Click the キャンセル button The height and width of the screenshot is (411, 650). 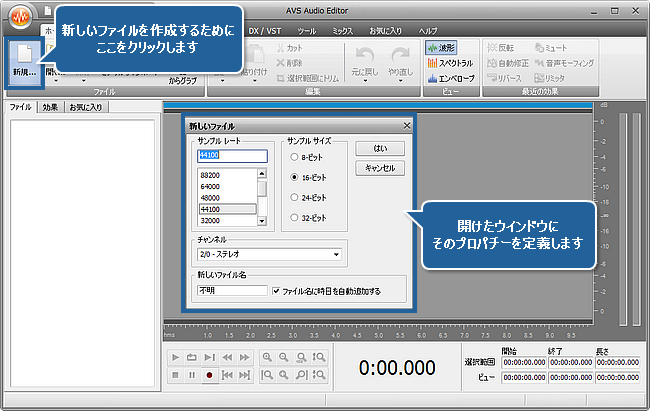pyautogui.click(x=380, y=168)
